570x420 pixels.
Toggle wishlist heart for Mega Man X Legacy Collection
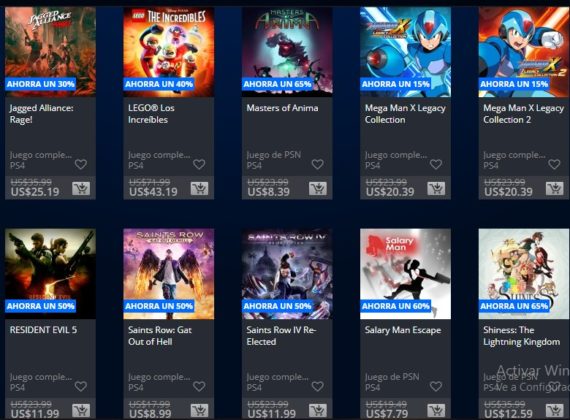(436, 164)
